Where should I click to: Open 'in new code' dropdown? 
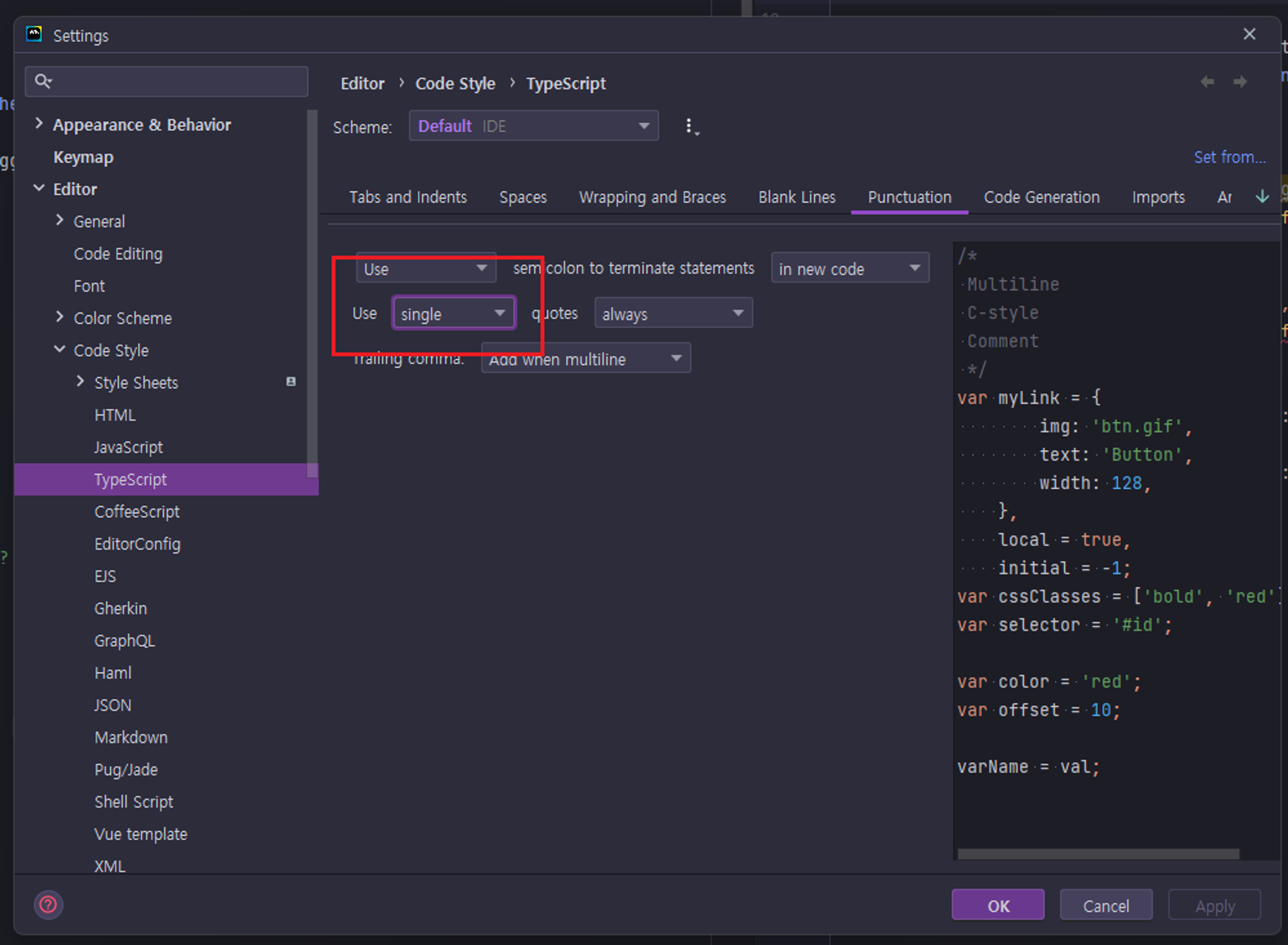click(x=849, y=269)
